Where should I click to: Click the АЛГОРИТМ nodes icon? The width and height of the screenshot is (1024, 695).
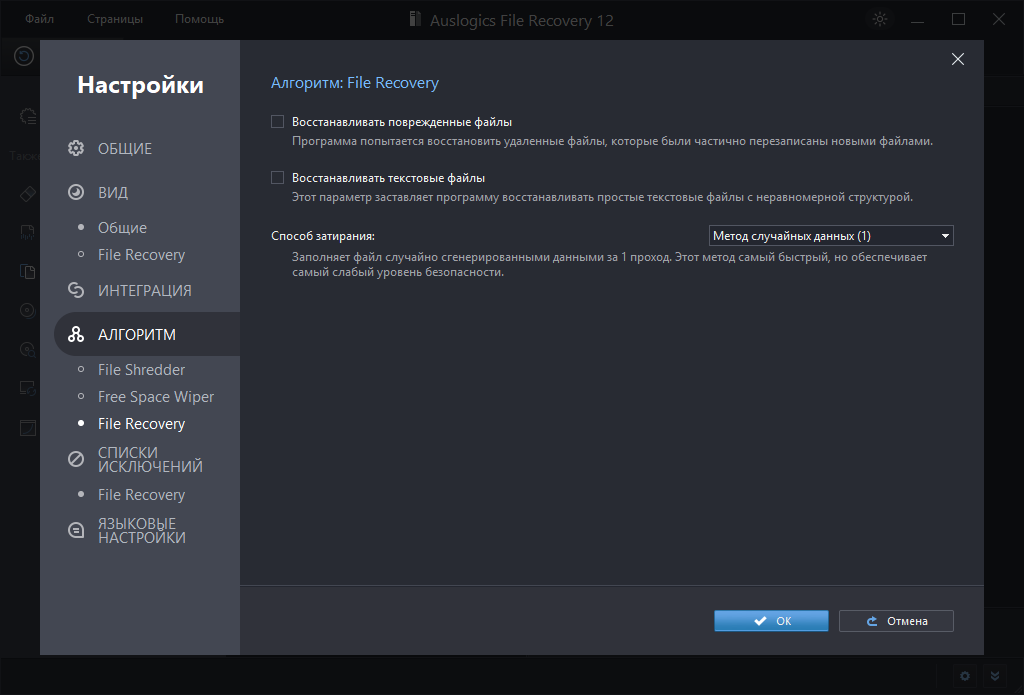click(76, 335)
